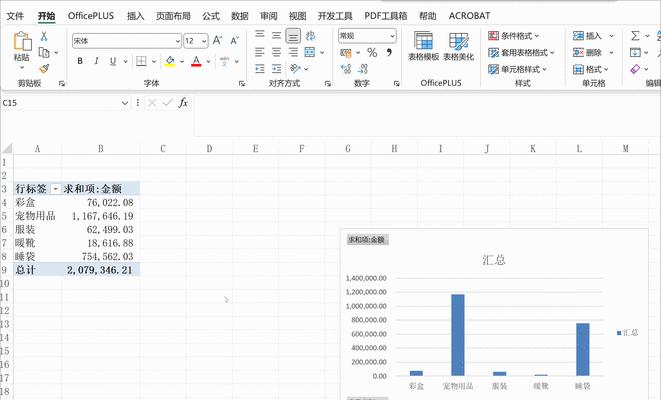This screenshot has height=400, width=661.
Task: Click into the formula bar
Action: click(427, 116)
